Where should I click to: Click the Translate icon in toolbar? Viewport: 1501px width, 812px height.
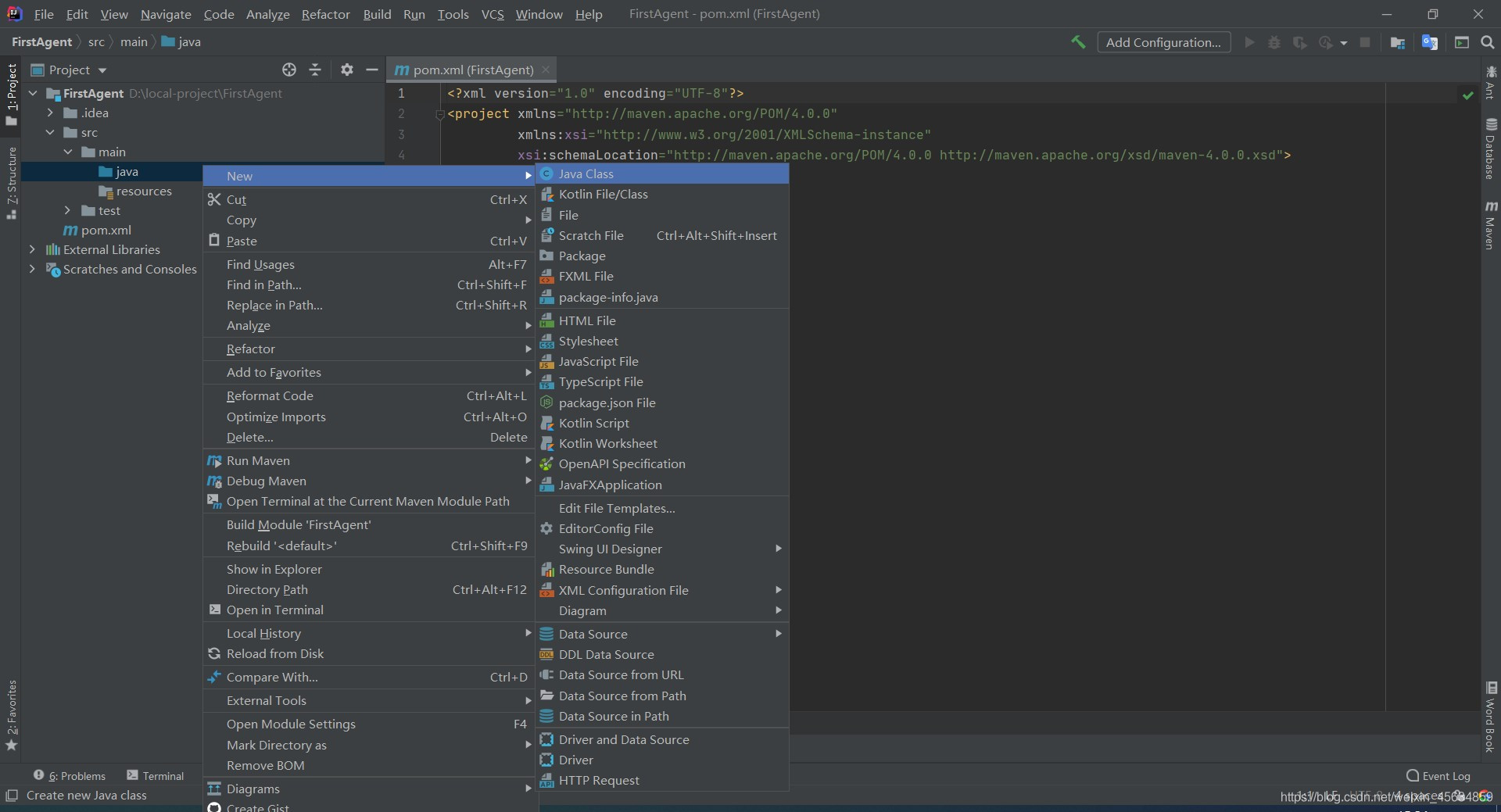click(1430, 42)
